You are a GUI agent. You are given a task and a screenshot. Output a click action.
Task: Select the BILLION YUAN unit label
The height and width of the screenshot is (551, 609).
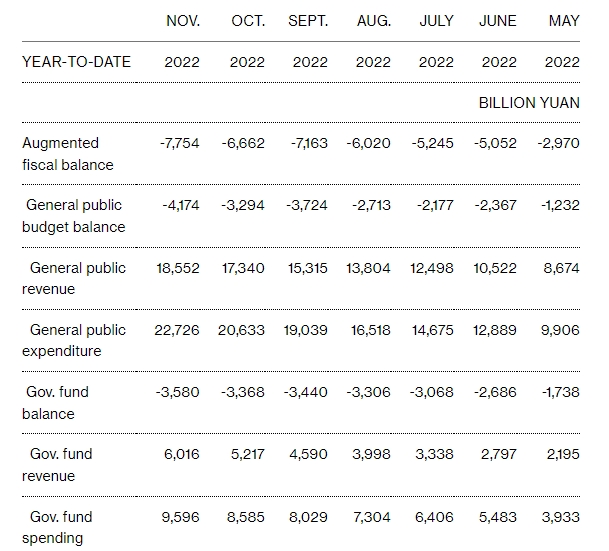click(x=529, y=103)
